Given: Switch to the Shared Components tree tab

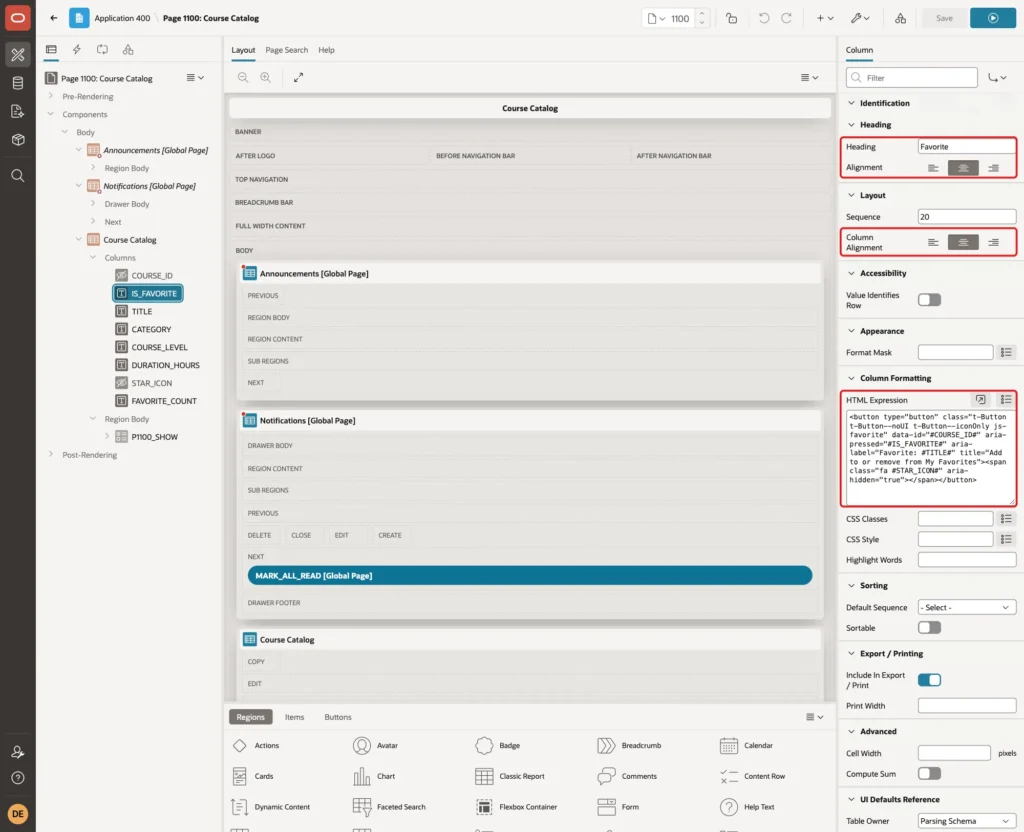Looking at the screenshot, I should coord(128,50).
